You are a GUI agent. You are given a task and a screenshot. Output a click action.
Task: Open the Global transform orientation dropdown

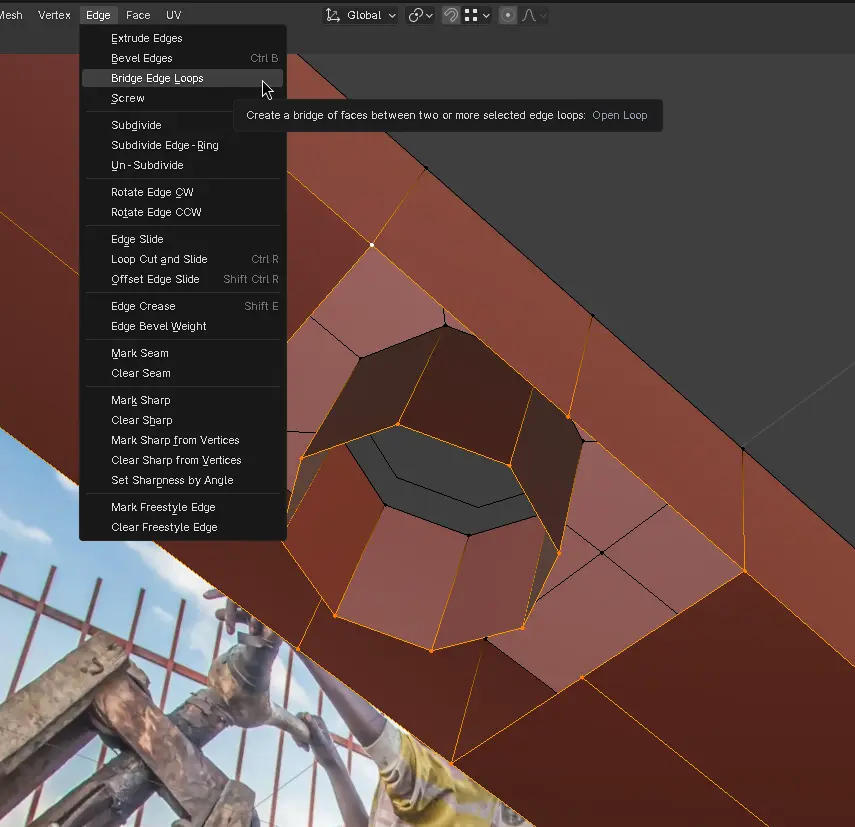[360, 15]
